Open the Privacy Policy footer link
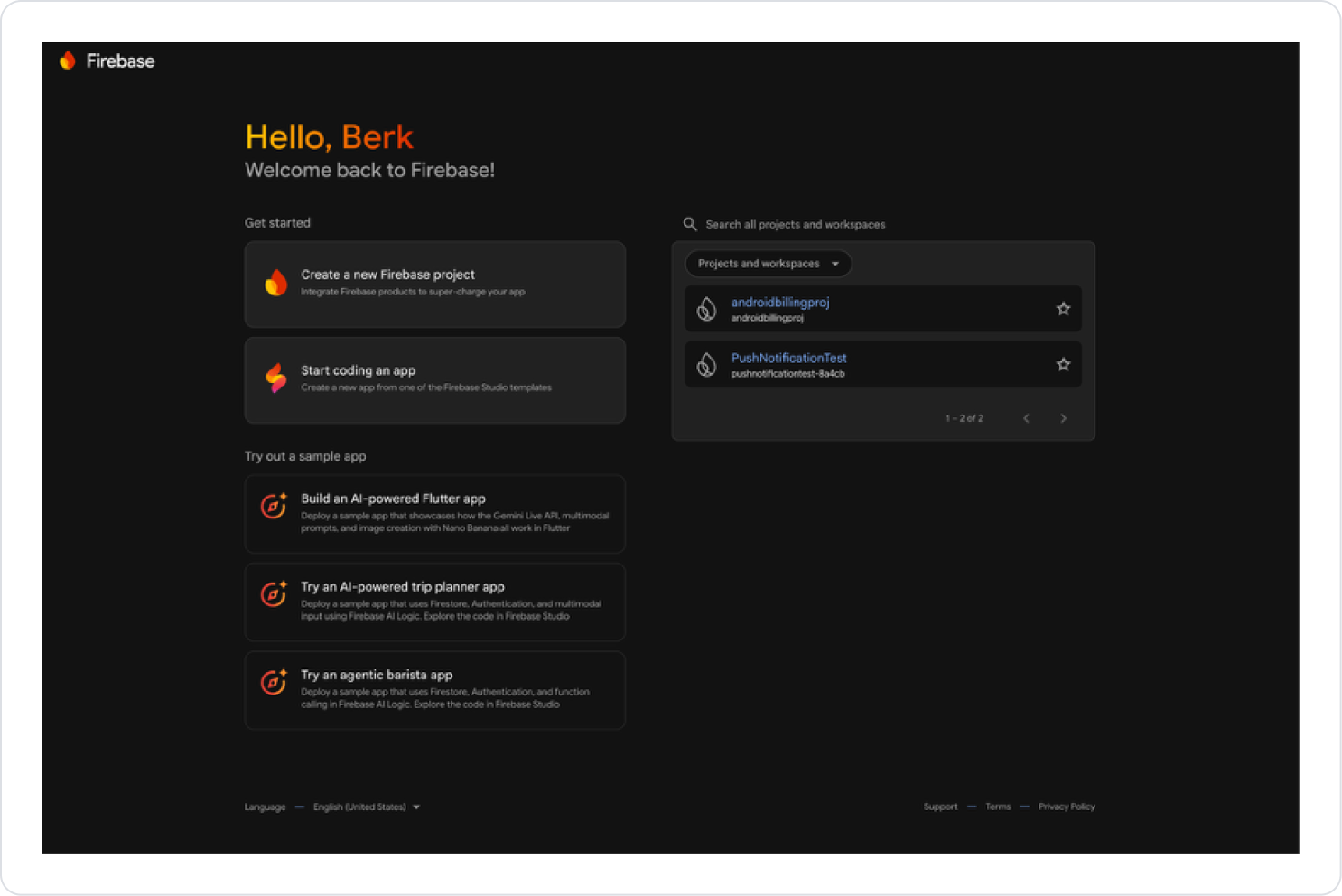This screenshot has height=896, width=1342. (1067, 807)
